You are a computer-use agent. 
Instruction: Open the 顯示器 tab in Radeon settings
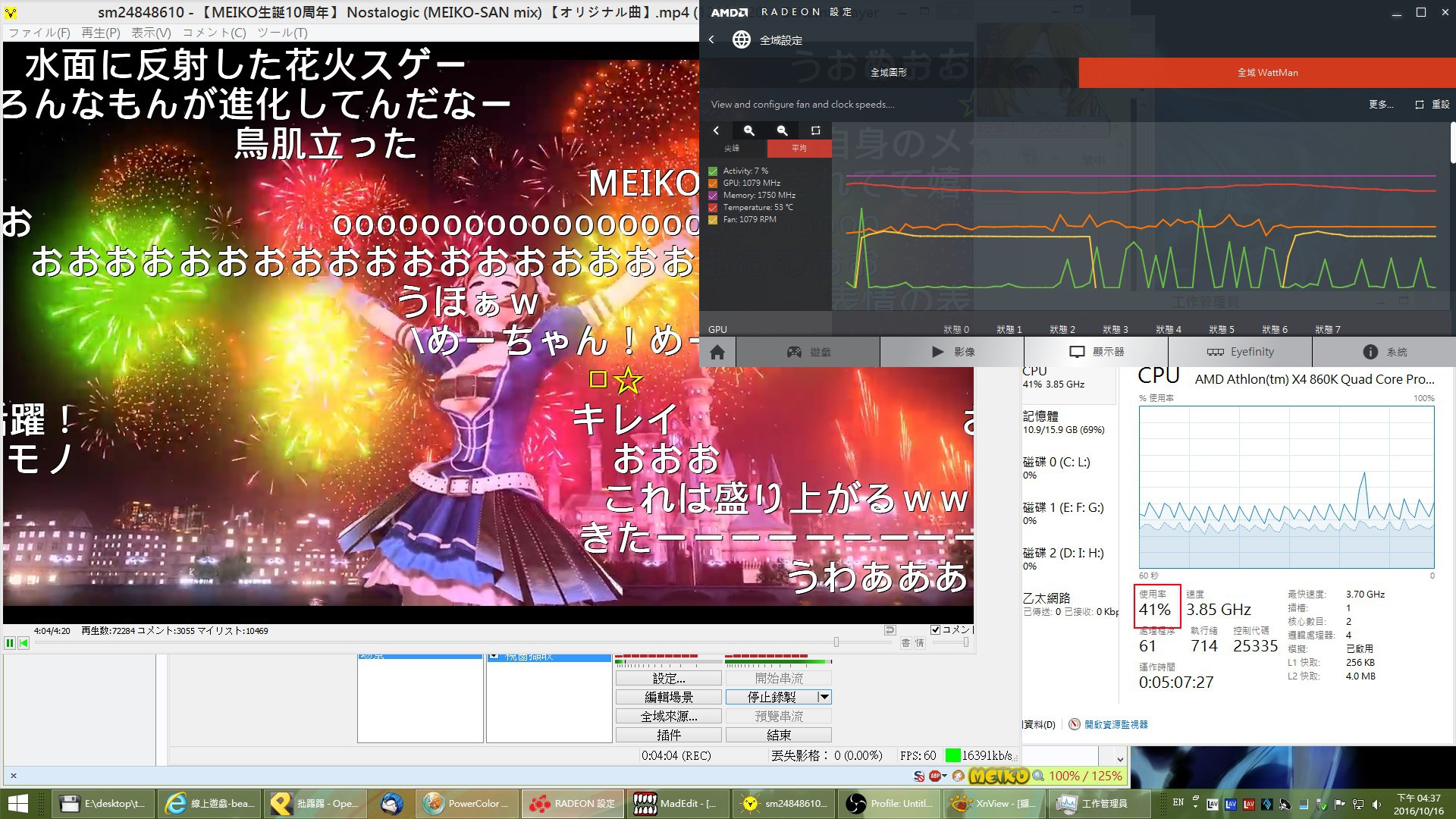(x=1097, y=352)
